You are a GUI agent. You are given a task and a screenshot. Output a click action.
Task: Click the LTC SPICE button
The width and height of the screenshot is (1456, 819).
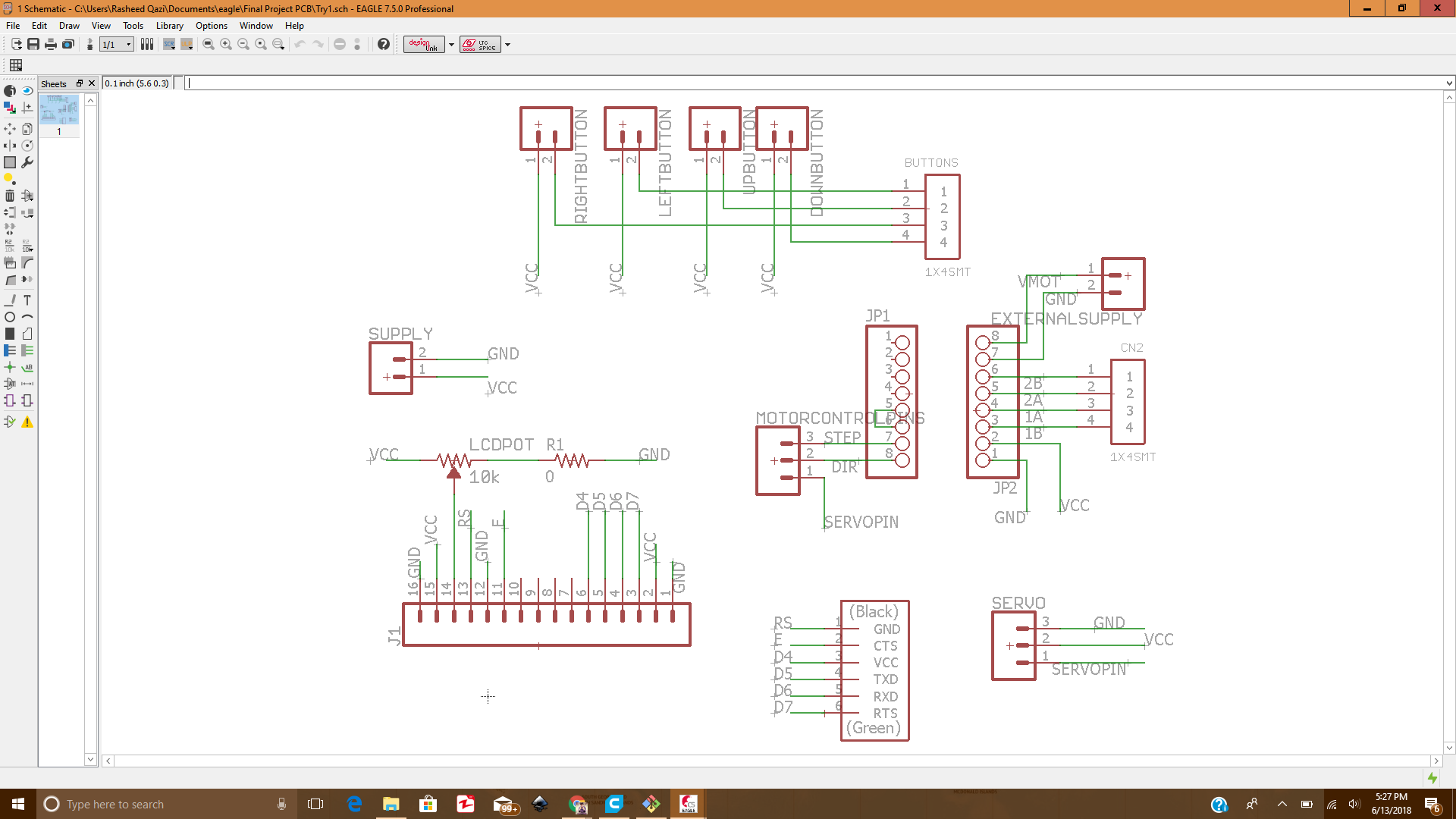click(x=479, y=44)
